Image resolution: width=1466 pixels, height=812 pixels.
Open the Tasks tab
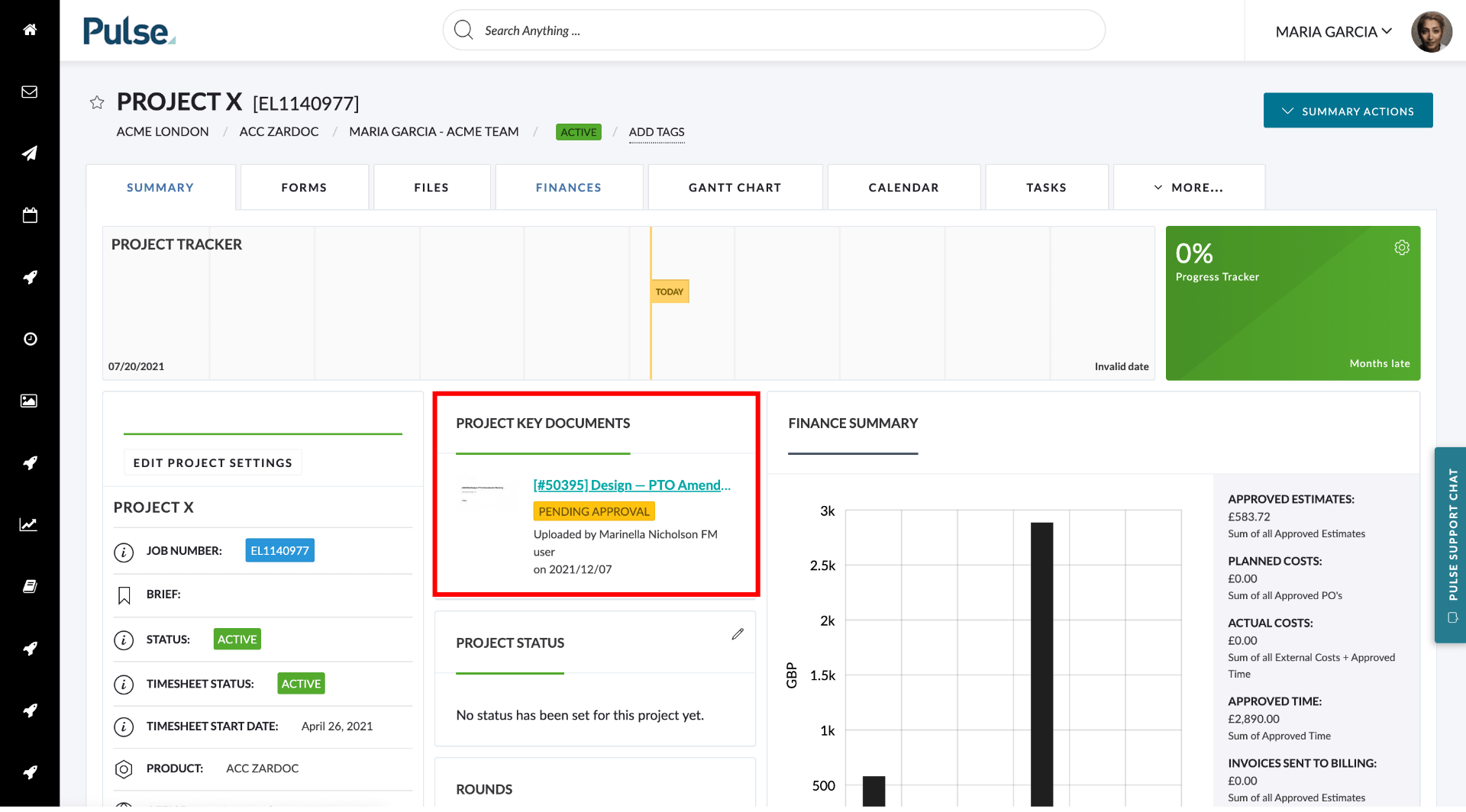(x=1046, y=187)
